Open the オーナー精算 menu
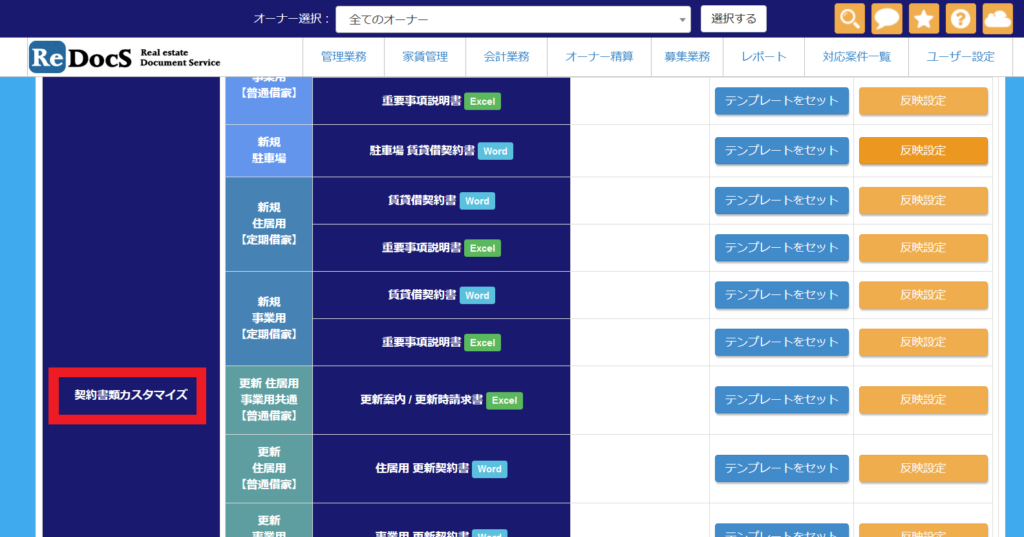 click(x=599, y=57)
